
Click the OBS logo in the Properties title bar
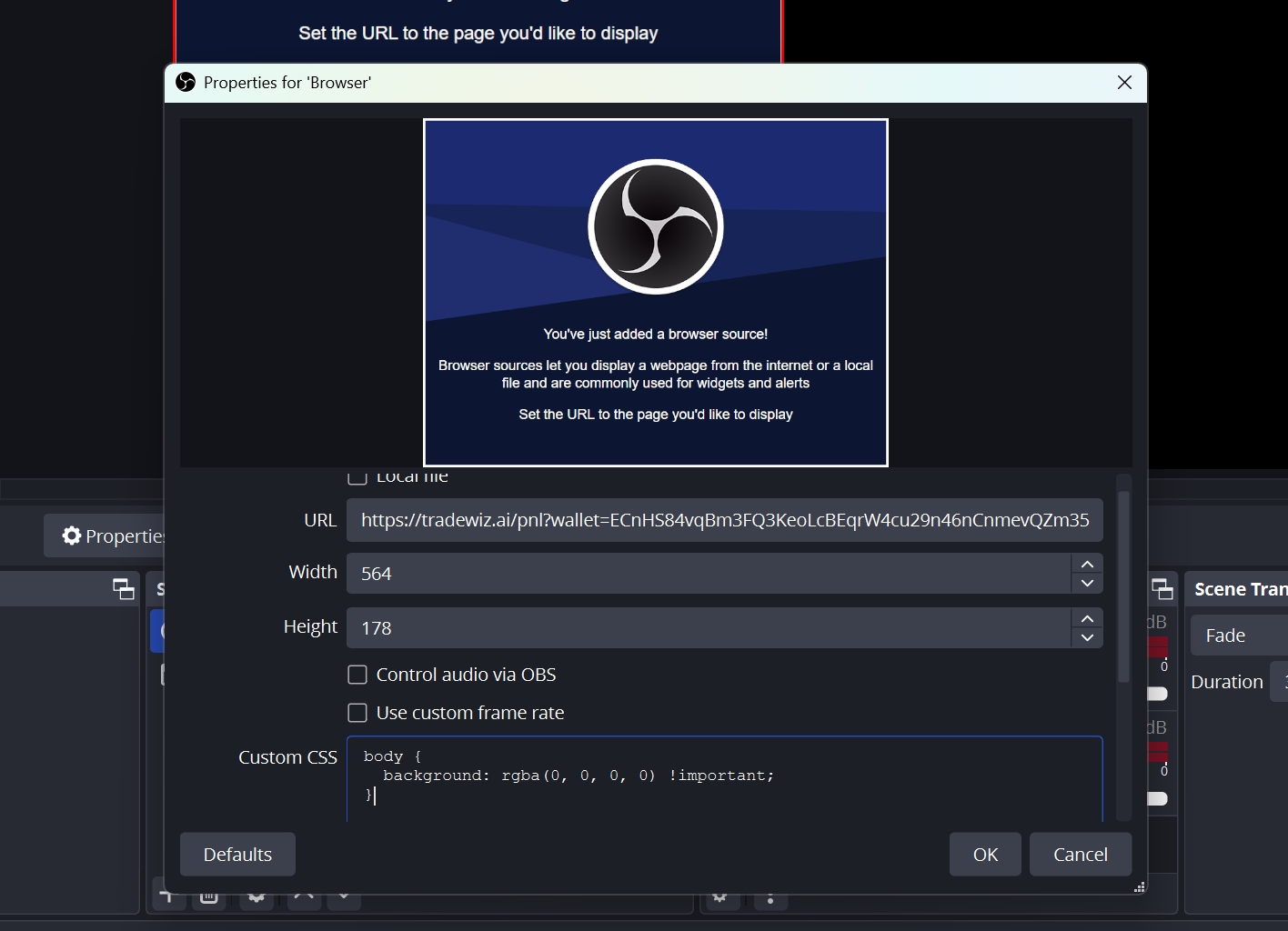(x=186, y=83)
